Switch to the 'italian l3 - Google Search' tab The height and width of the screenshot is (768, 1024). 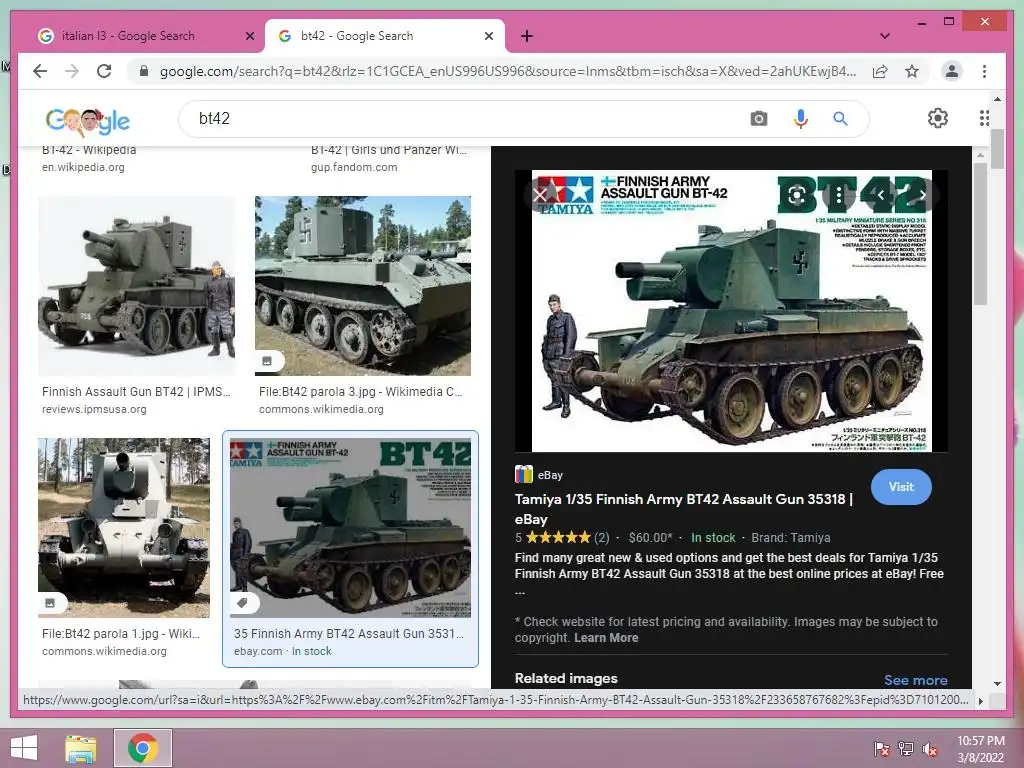pos(129,36)
